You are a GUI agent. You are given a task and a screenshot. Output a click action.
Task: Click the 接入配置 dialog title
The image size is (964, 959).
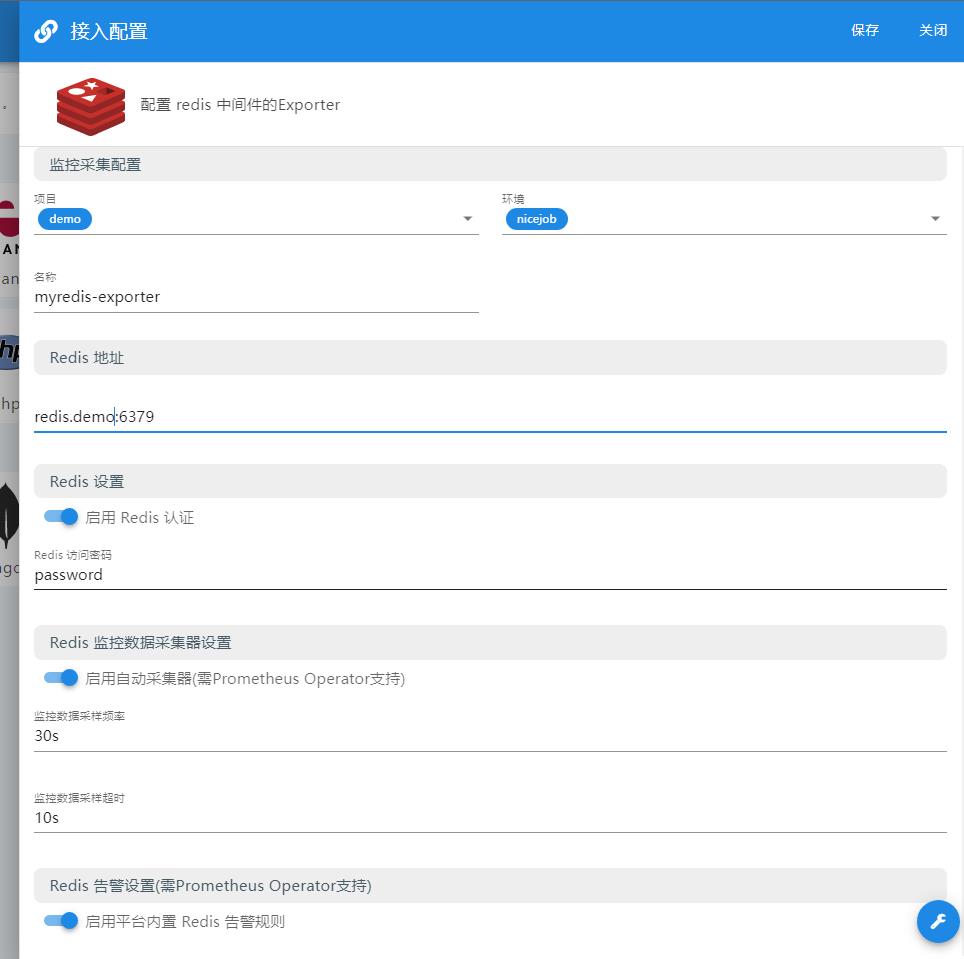(x=109, y=31)
